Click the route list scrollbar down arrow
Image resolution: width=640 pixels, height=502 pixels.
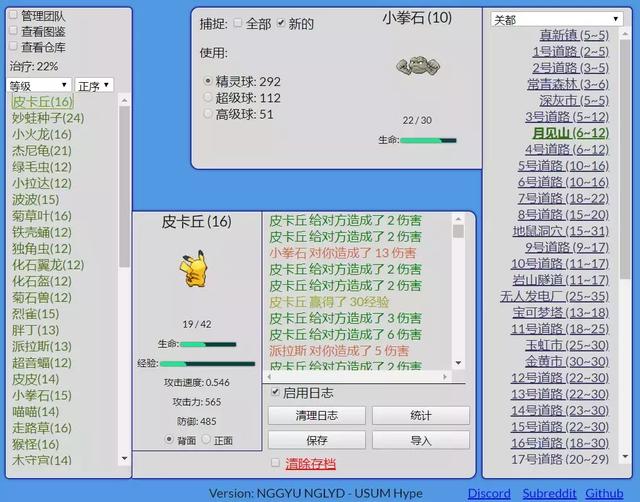tap(625, 456)
